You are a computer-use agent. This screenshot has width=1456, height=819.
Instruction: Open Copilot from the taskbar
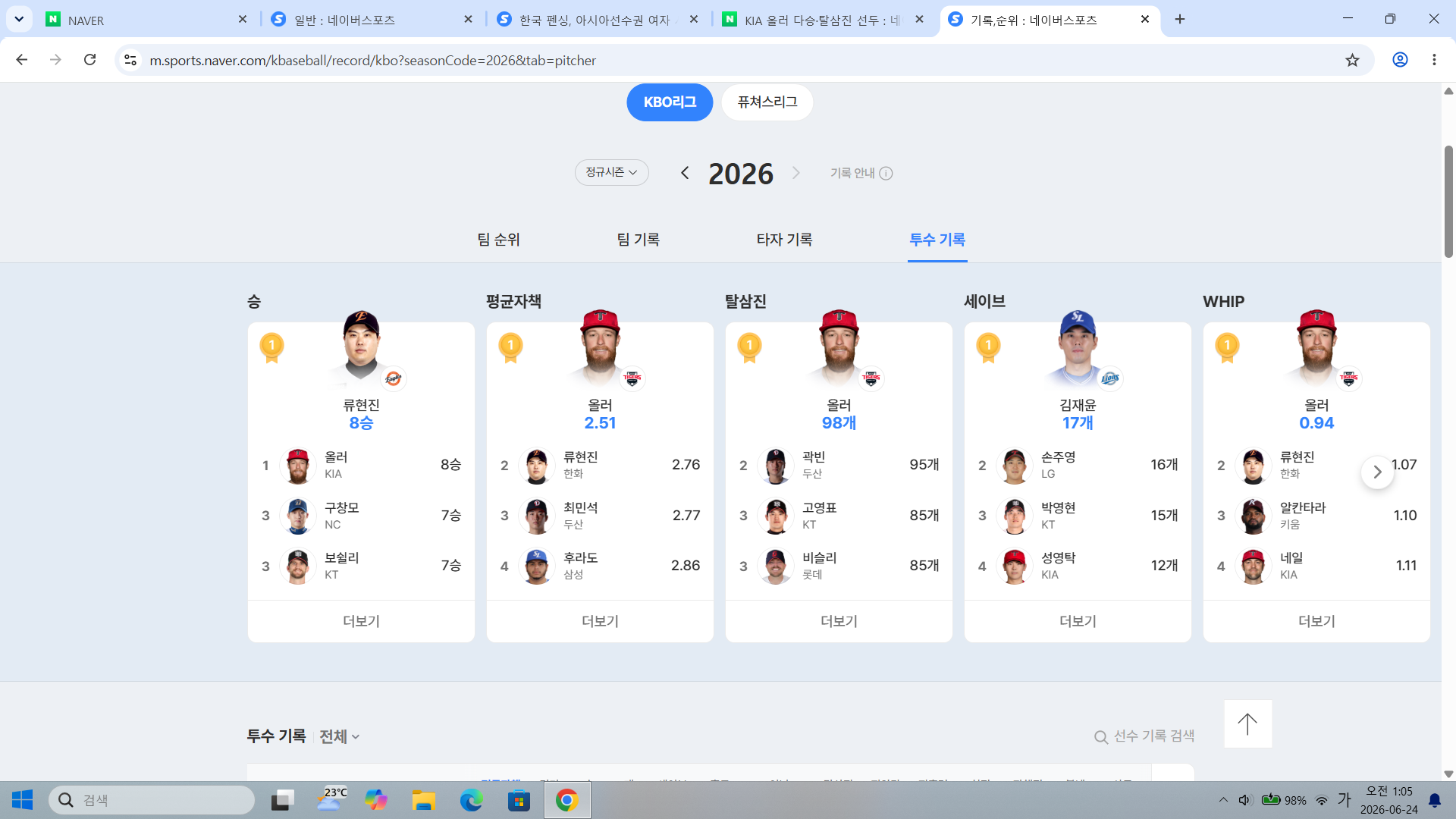(375, 800)
